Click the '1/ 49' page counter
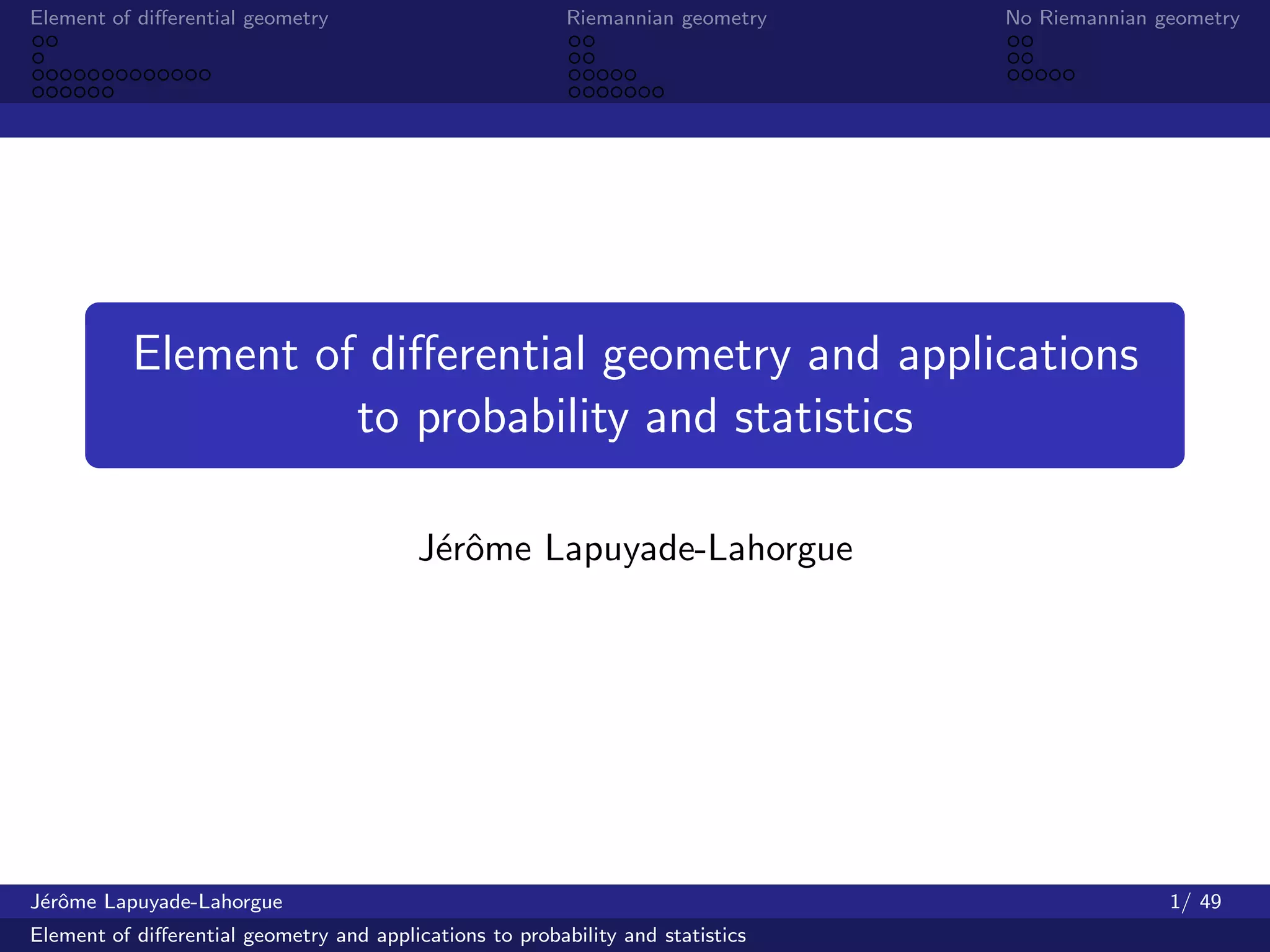The height and width of the screenshot is (952, 1270). [1195, 901]
